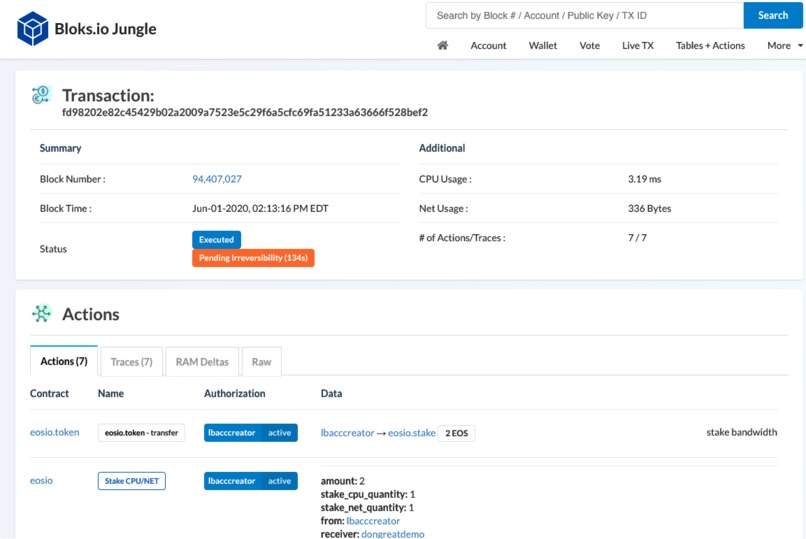Switch to the Raw tab

(x=261, y=362)
